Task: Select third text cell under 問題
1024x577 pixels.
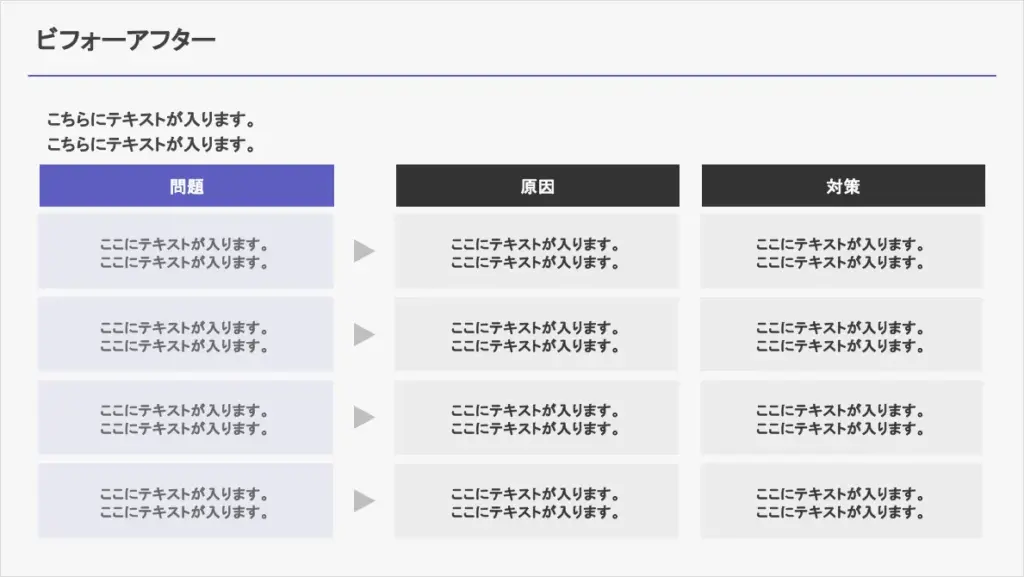Action: [186, 417]
